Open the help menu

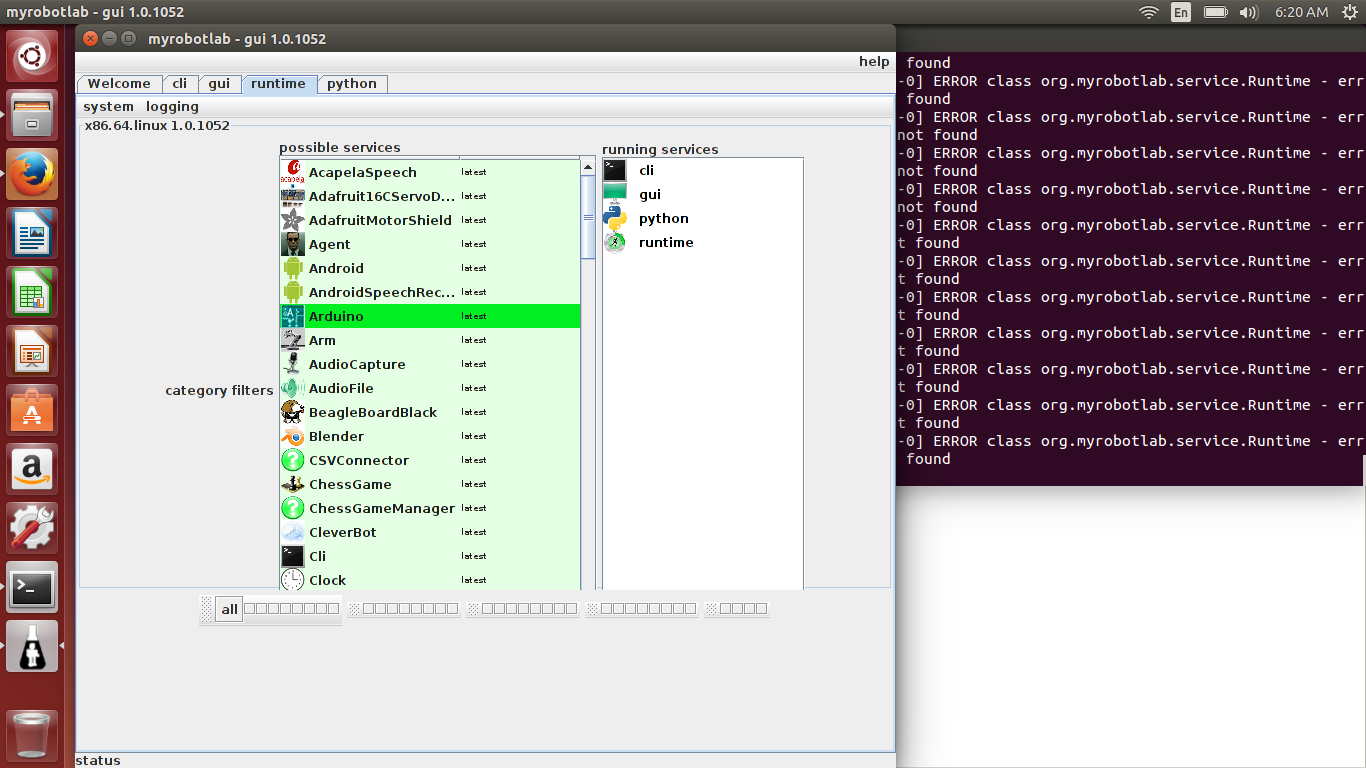pyautogui.click(x=874, y=61)
